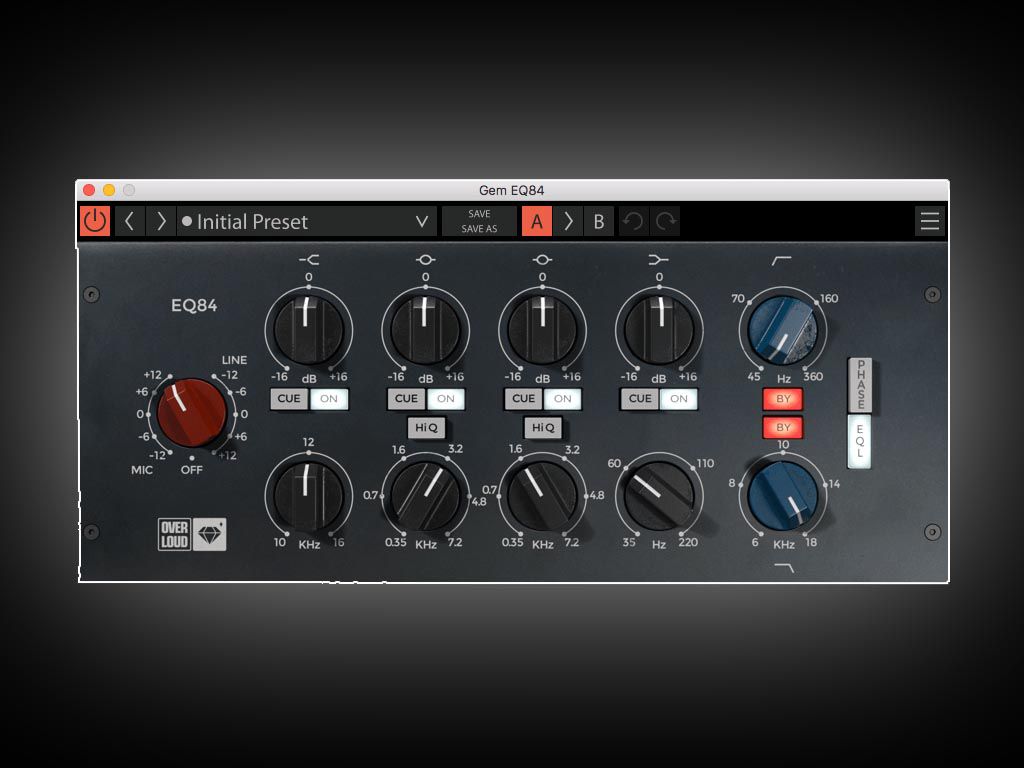Click the undo arrow icon
1024x768 pixels.
coord(632,221)
